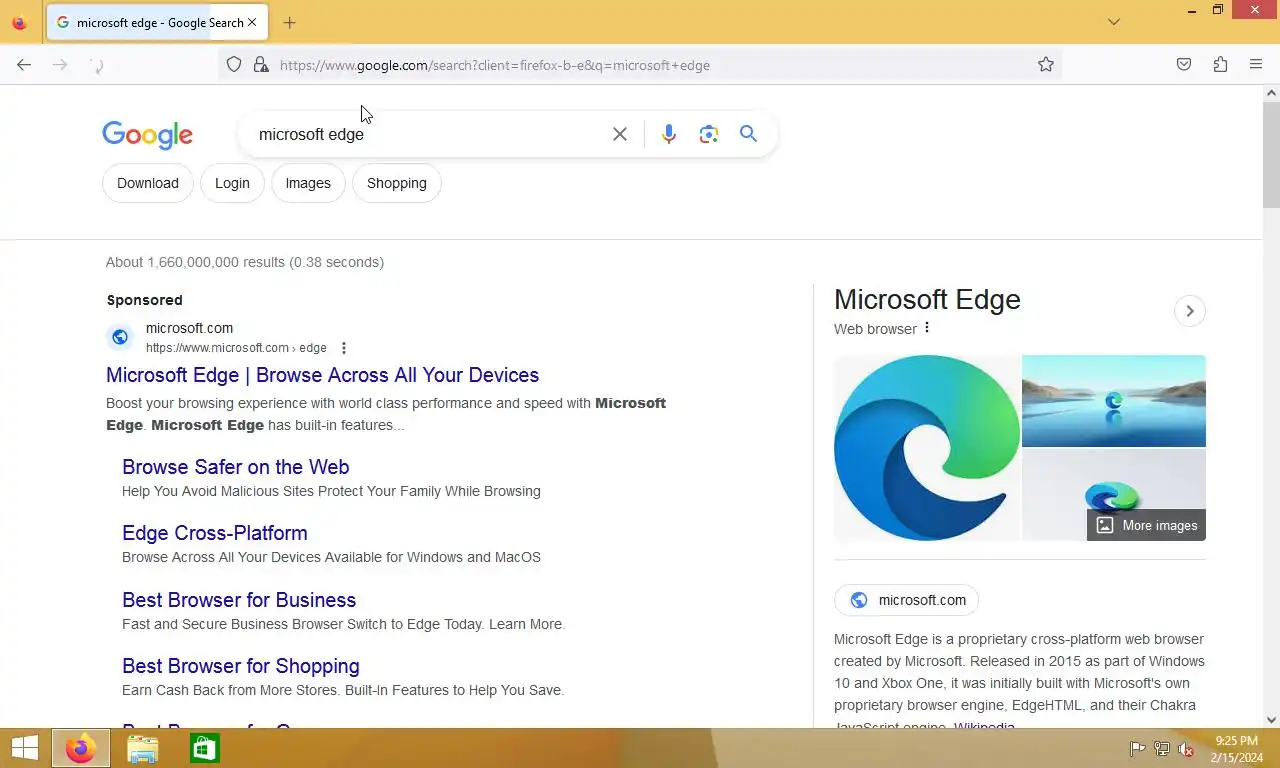The height and width of the screenshot is (768, 1280).
Task: Click the 'More images' button
Action: (x=1146, y=525)
